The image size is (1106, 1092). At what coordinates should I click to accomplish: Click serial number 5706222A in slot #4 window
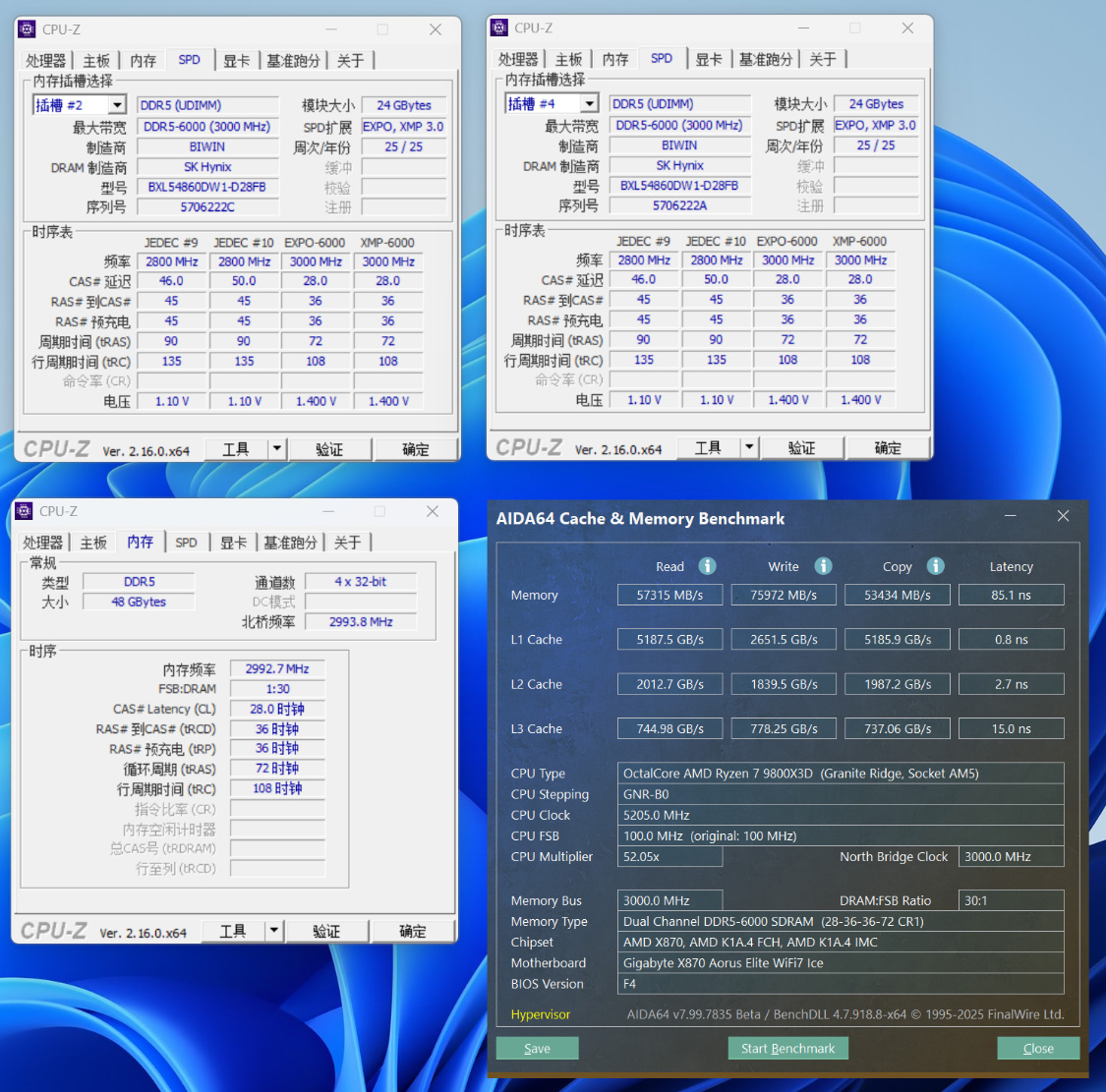680,206
